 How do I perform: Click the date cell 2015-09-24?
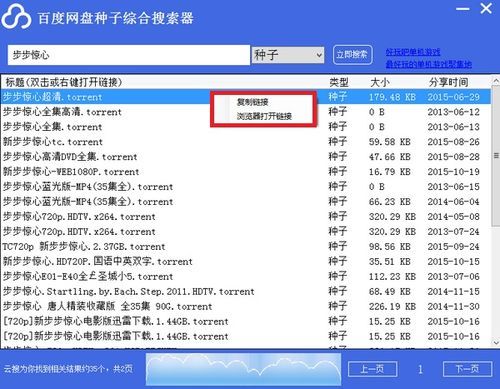pyautogui.click(x=454, y=247)
